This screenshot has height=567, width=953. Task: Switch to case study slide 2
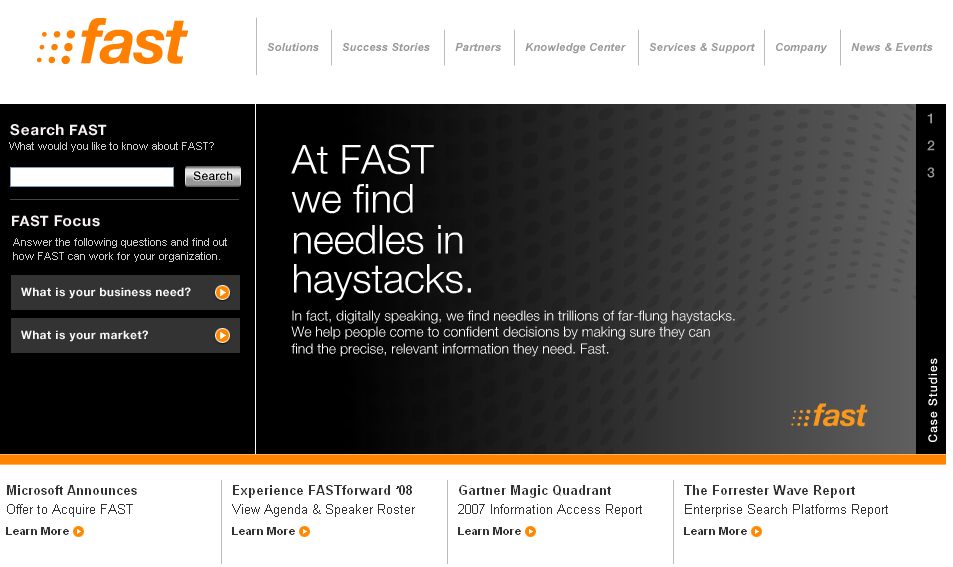point(931,146)
